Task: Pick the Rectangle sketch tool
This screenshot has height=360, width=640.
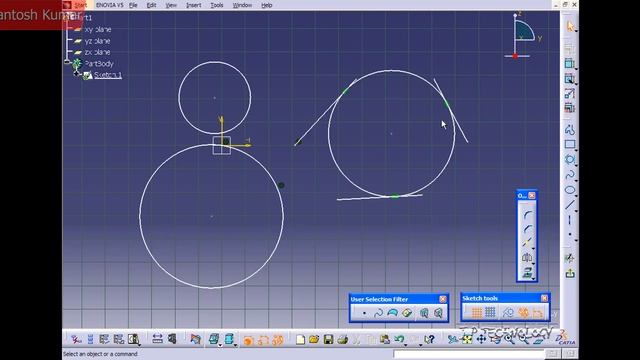Action: coord(570,144)
